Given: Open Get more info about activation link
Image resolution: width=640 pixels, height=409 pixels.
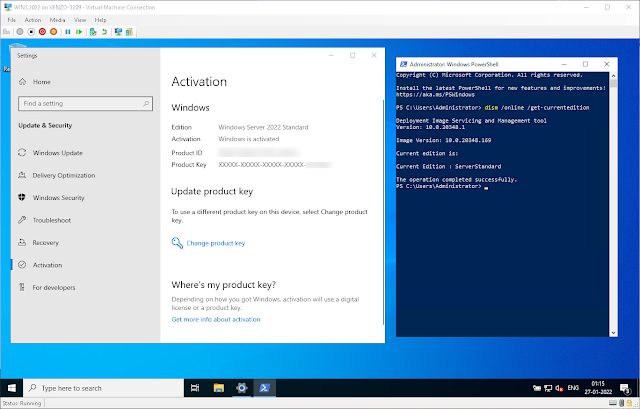Looking at the screenshot, I should [216, 319].
